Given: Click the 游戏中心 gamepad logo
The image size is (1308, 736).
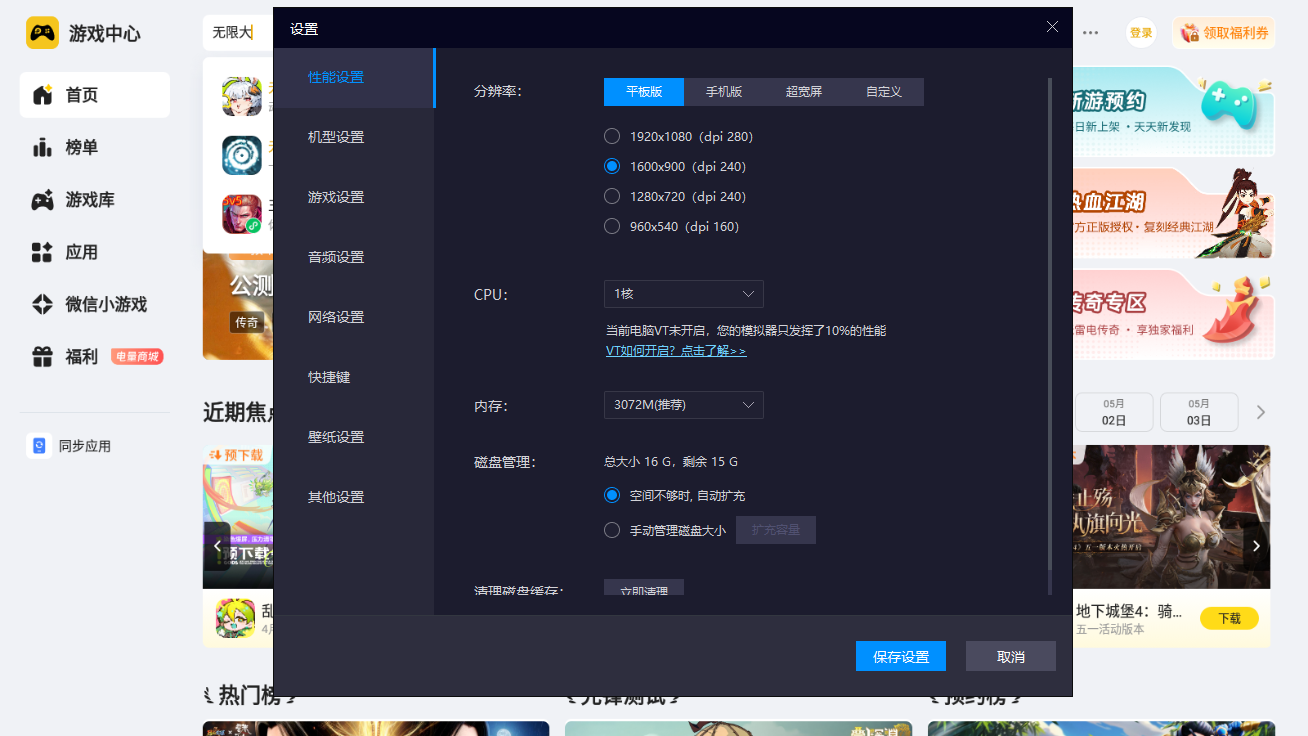Looking at the screenshot, I should [42, 33].
